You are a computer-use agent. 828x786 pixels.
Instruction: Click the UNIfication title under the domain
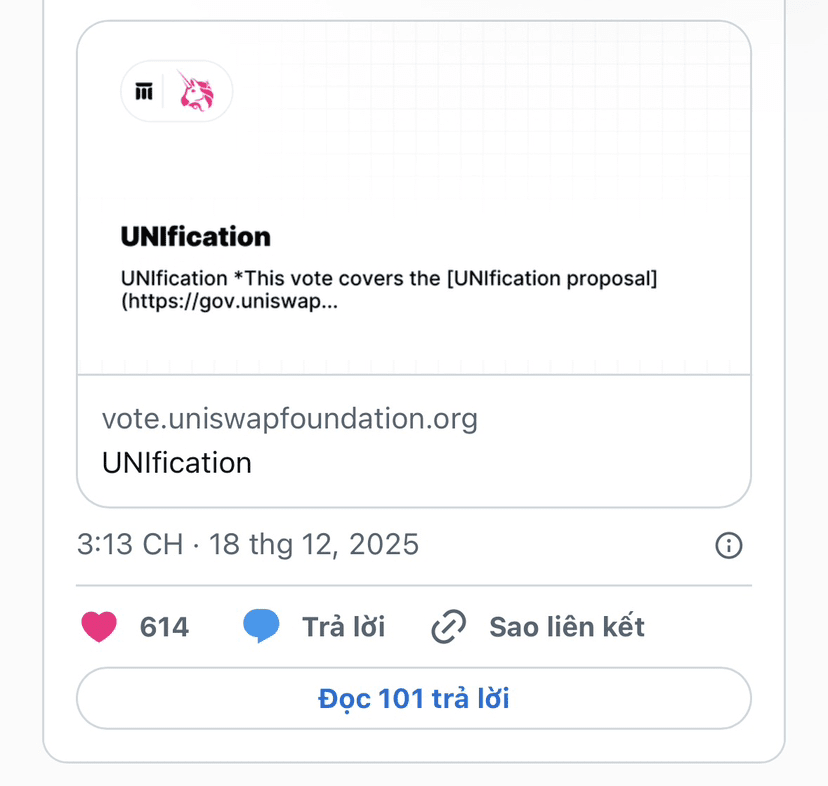coord(176,463)
